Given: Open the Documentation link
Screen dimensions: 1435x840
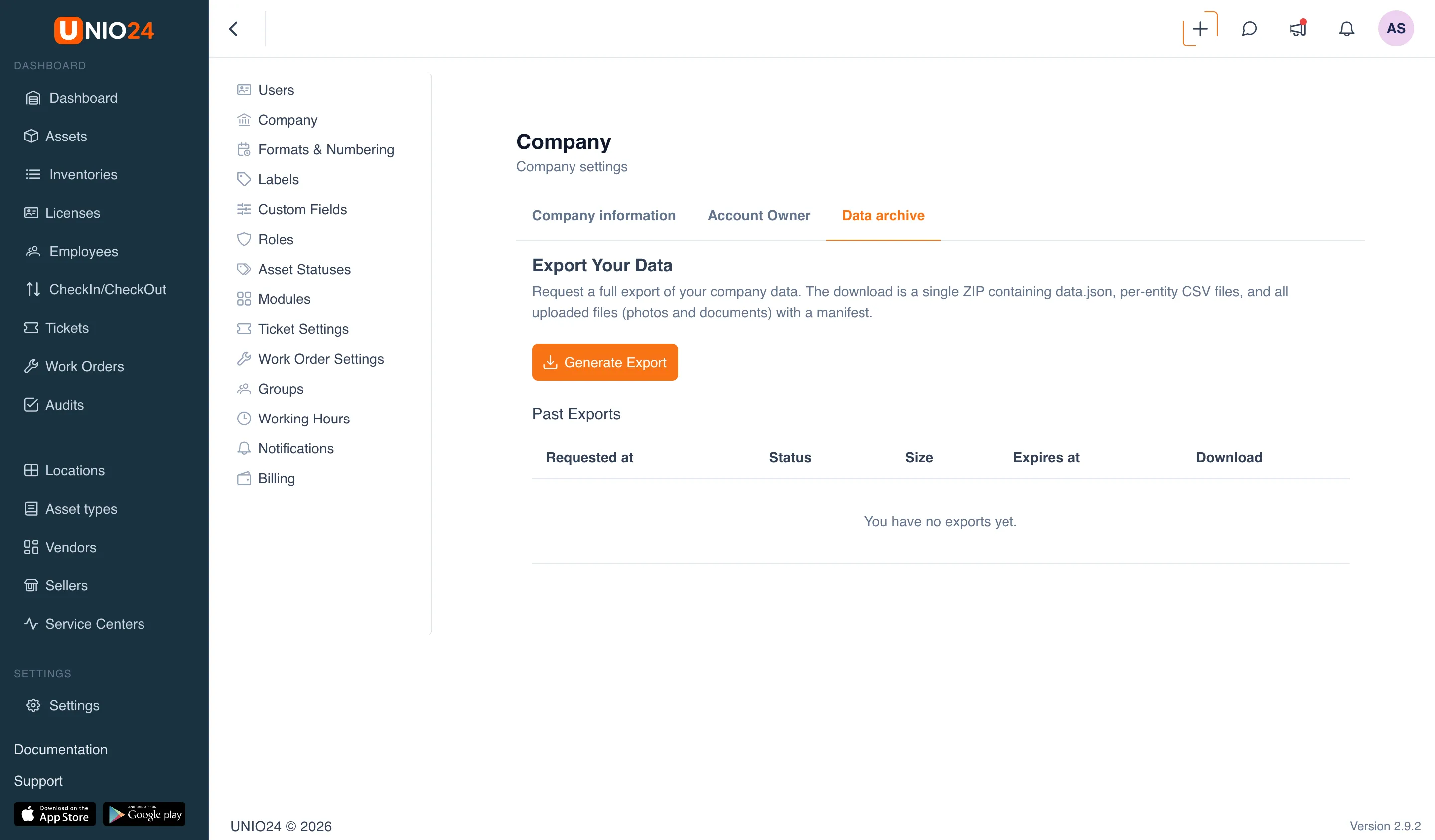Looking at the screenshot, I should 61,749.
